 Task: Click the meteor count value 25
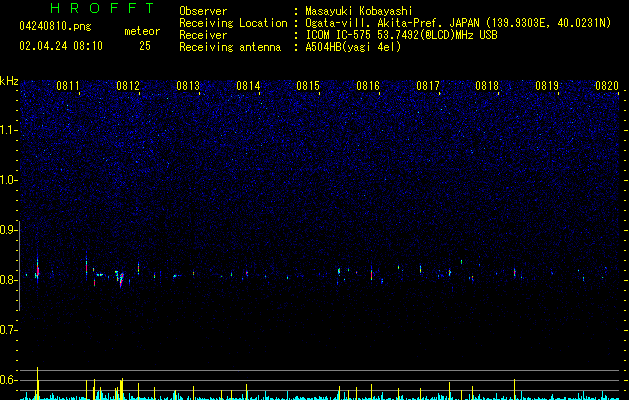pyautogui.click(x=145, y=46)
